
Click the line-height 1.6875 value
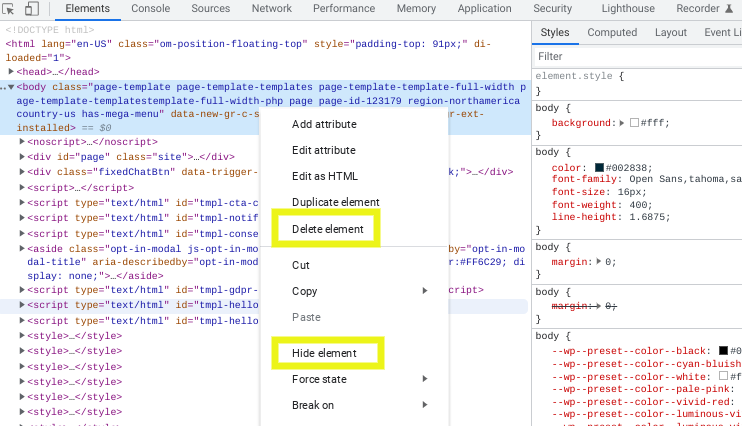tap(646, 217)
